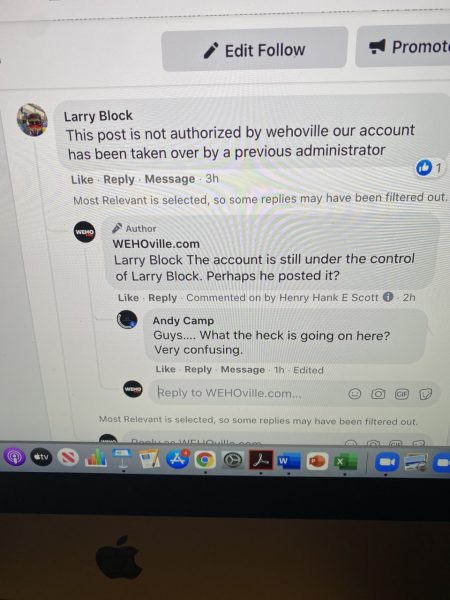450x600 pixels.
Task: Message Andy Camp from his comment
Action: [x=243, y=370]
